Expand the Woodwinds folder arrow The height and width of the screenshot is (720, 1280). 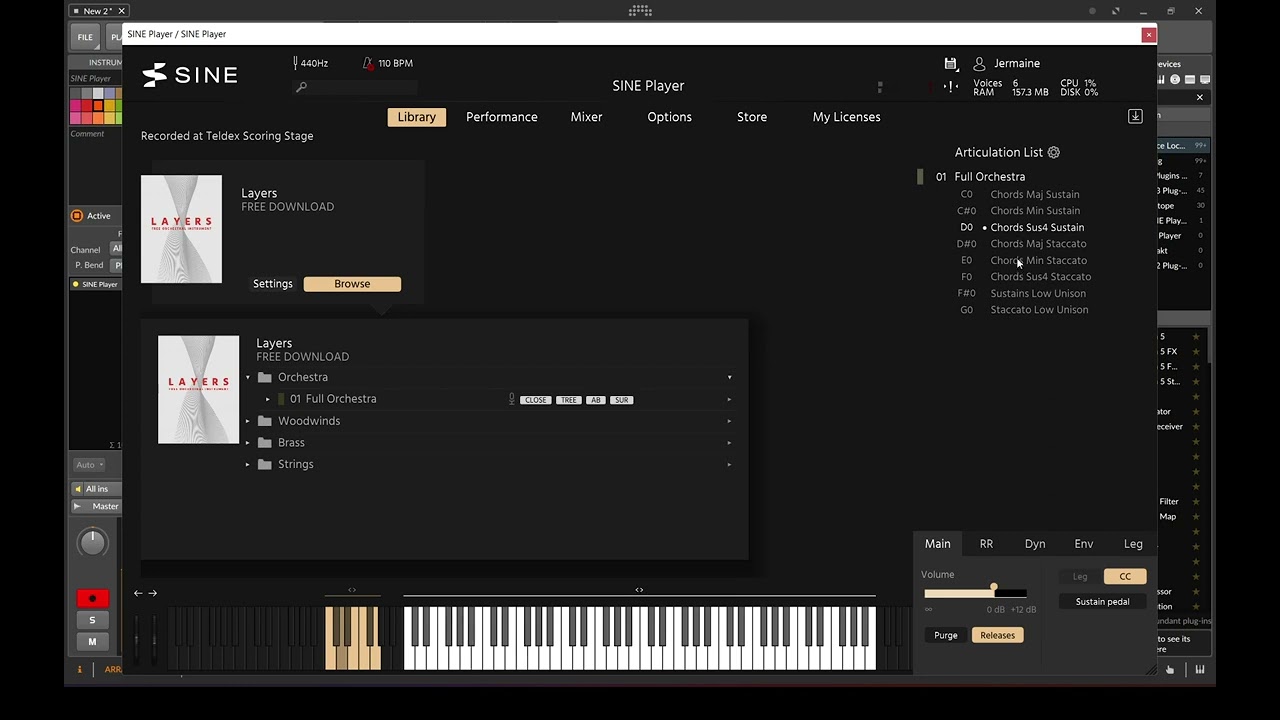coord(248,421)
